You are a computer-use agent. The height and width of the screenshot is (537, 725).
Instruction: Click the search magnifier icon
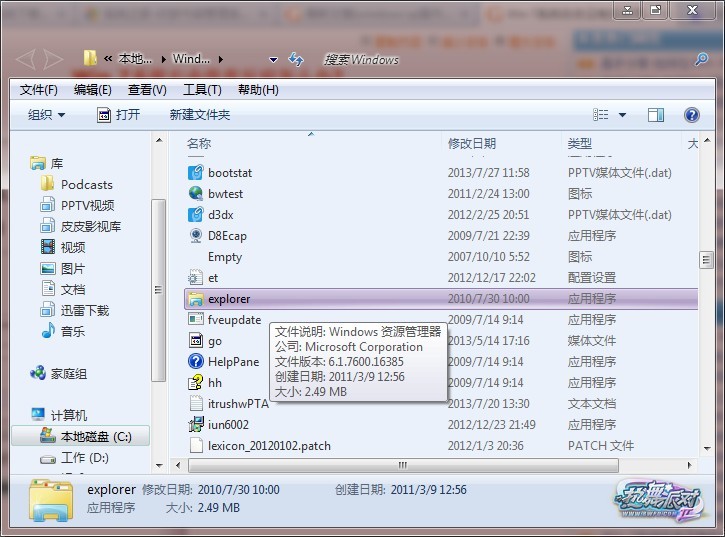click(701, 59)
